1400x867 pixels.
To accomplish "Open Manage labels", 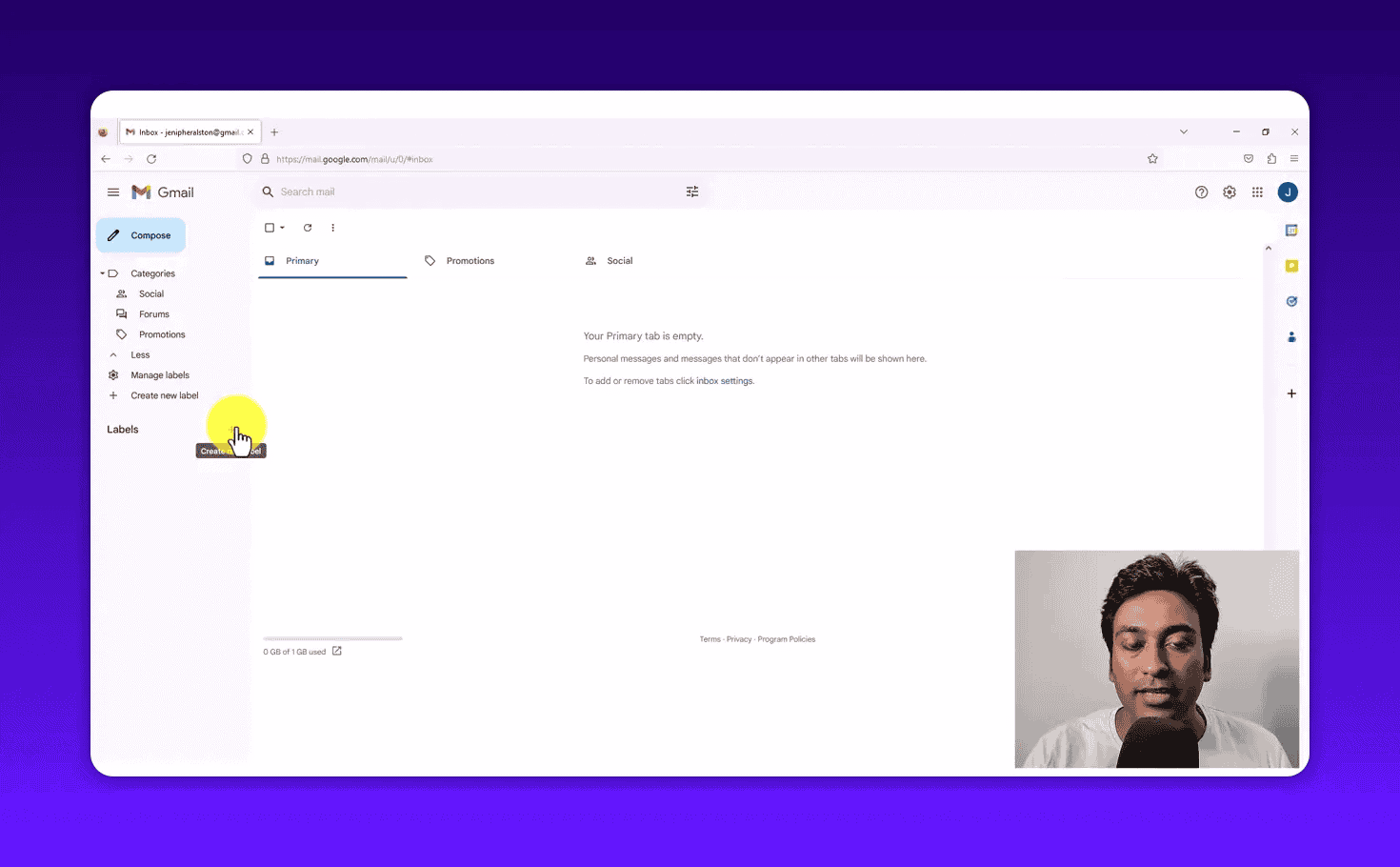I will 160,375.
